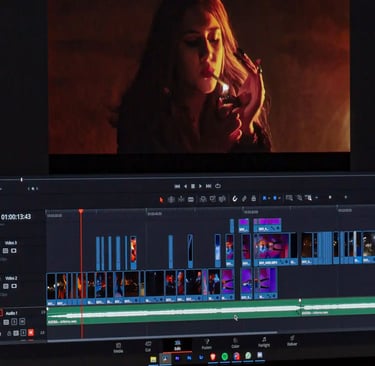Image resolution: width=375 pixels, height=366 pixels.
Task: Toggle timeline Snapping magnet icon
Action: [235, 199]
